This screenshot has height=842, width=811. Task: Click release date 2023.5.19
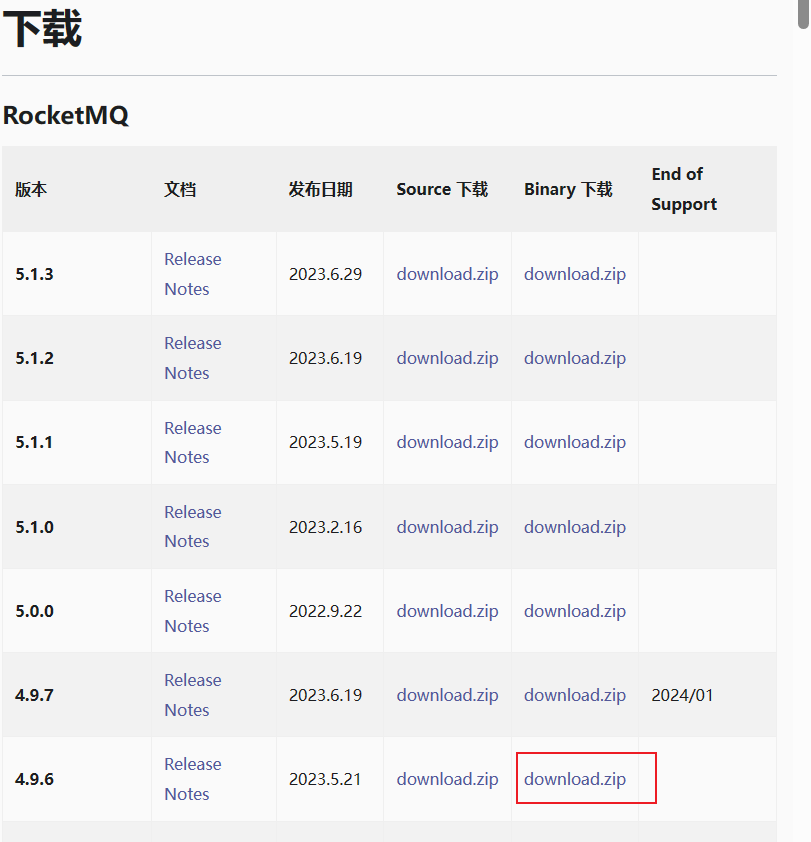point(325,442)
